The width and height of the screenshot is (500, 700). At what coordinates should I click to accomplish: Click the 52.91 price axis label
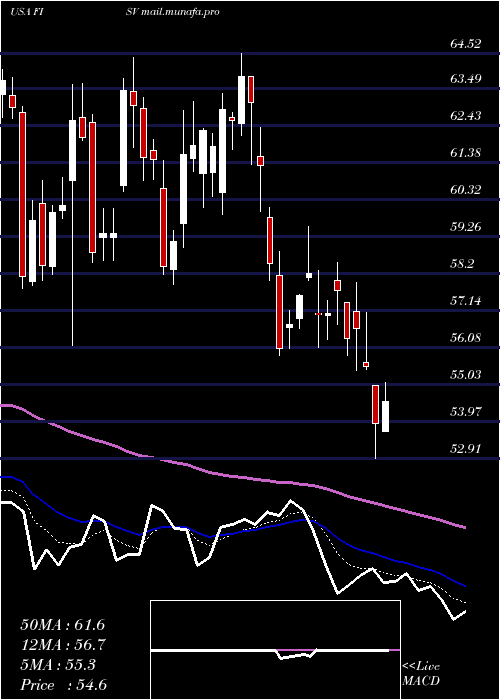pyautogui.click(x=466, y=449)
